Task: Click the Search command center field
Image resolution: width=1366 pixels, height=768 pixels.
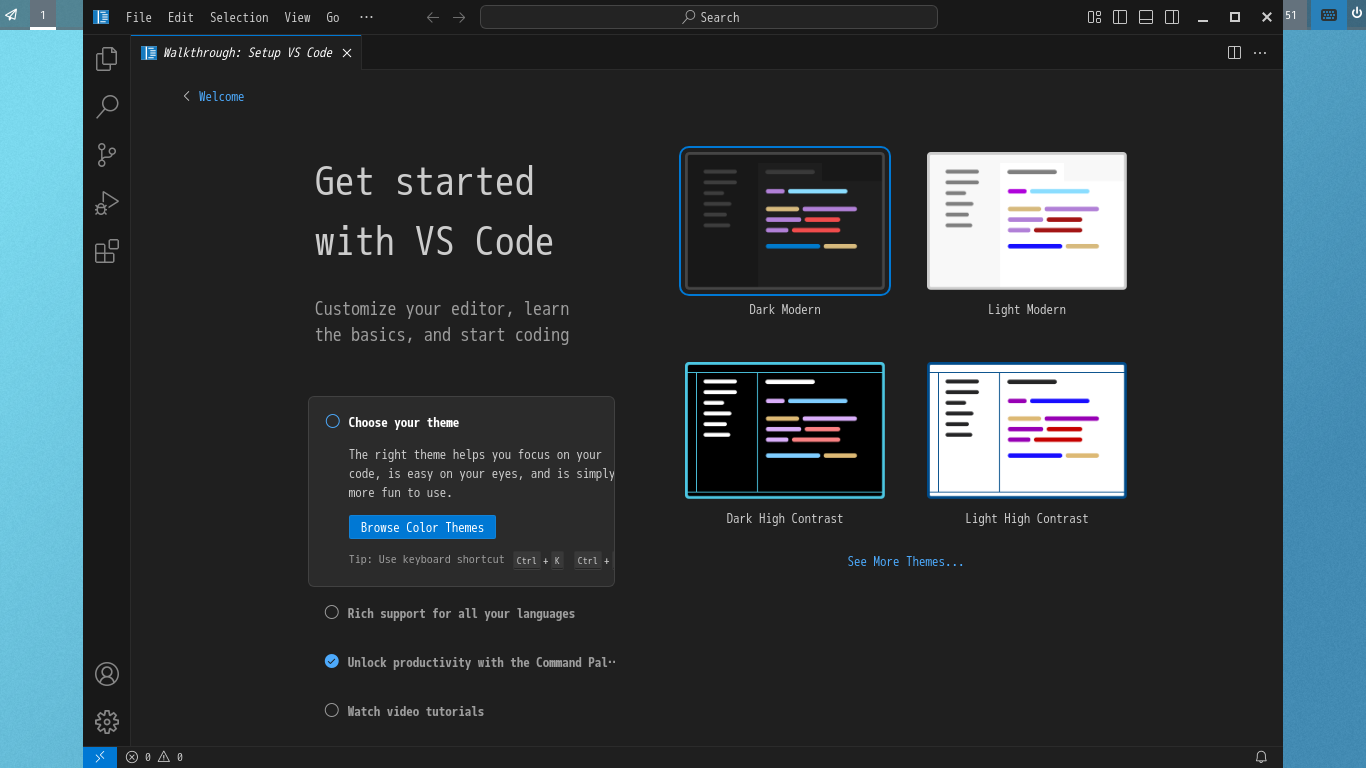Action: [x=709, y=17]
